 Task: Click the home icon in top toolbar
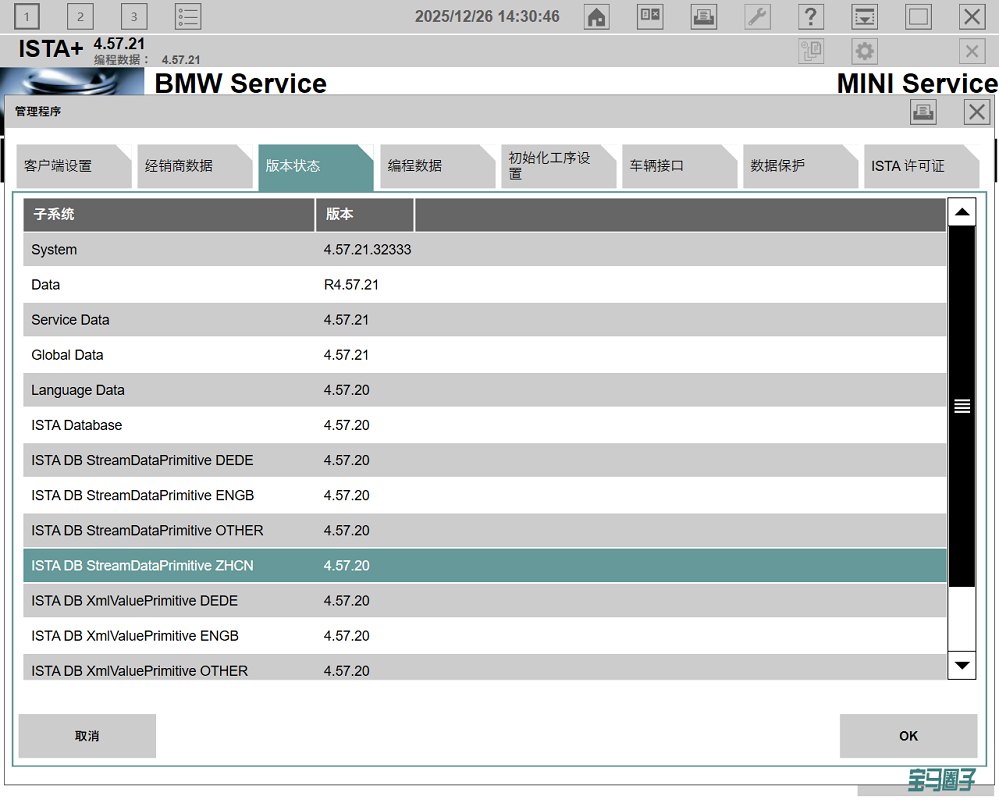pyautogui.click(x=596, y=17)
